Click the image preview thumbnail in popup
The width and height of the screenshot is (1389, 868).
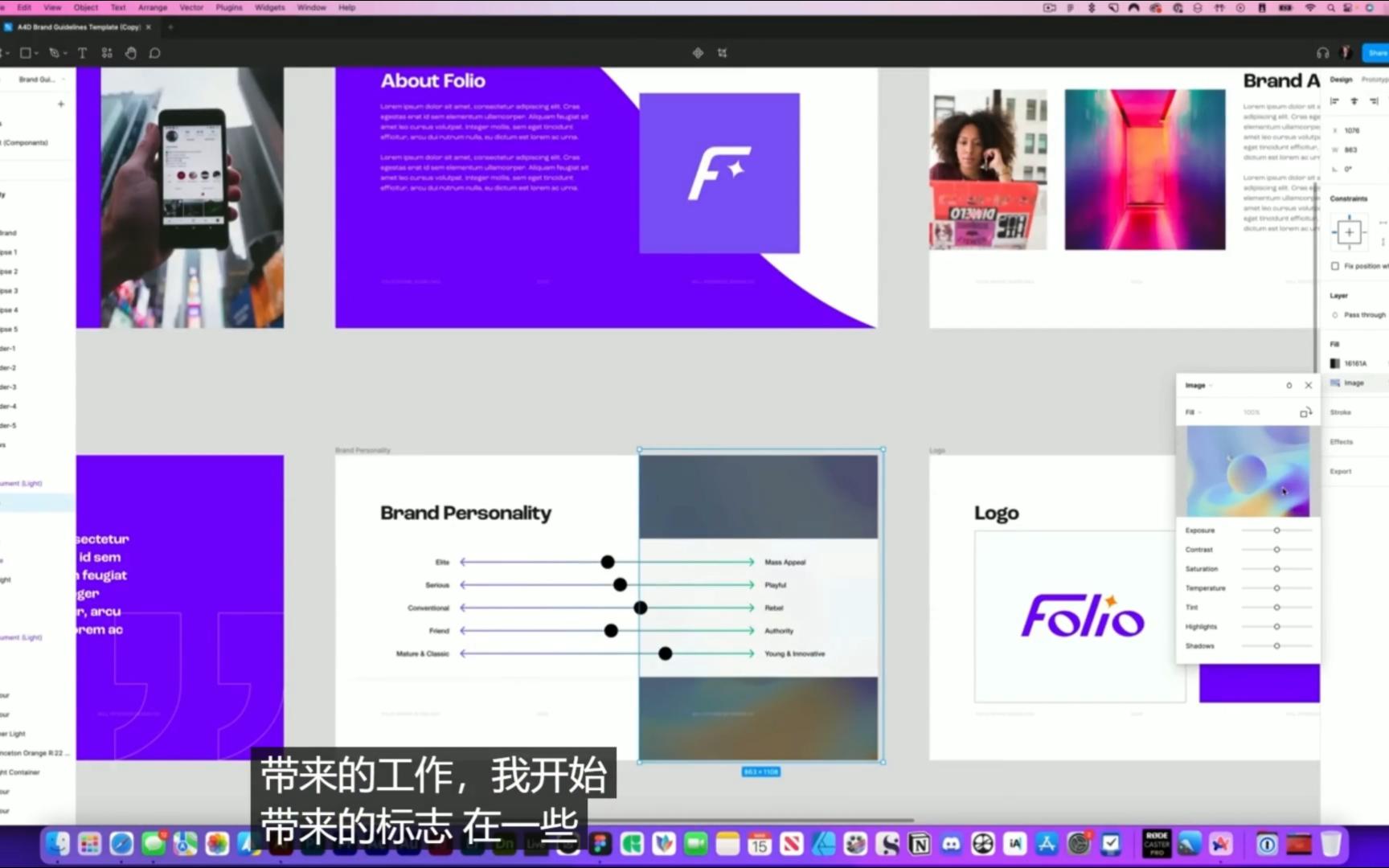1248,471
